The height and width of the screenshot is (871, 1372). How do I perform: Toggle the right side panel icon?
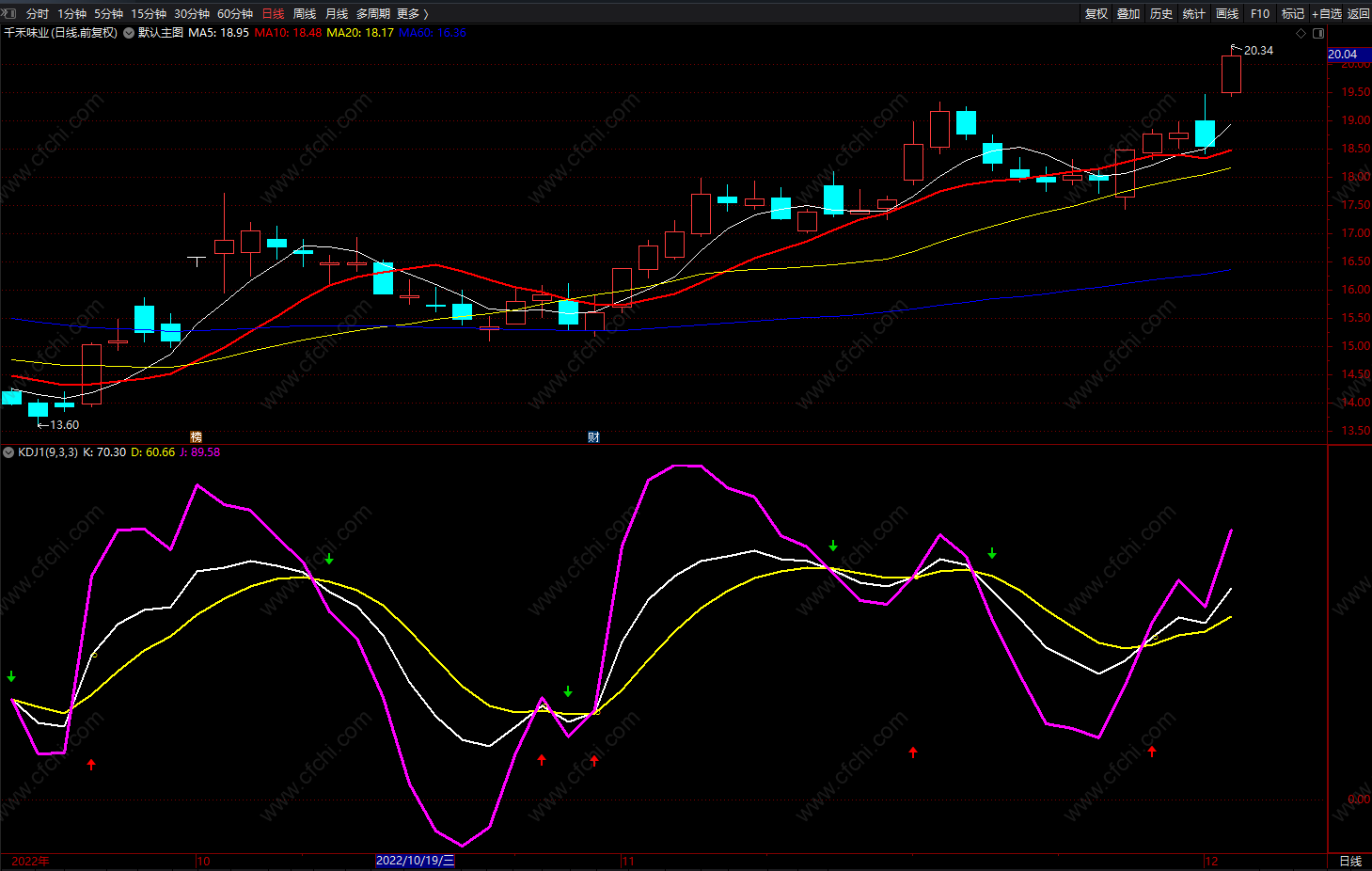pyautogui.click(x=1318, y=33)
